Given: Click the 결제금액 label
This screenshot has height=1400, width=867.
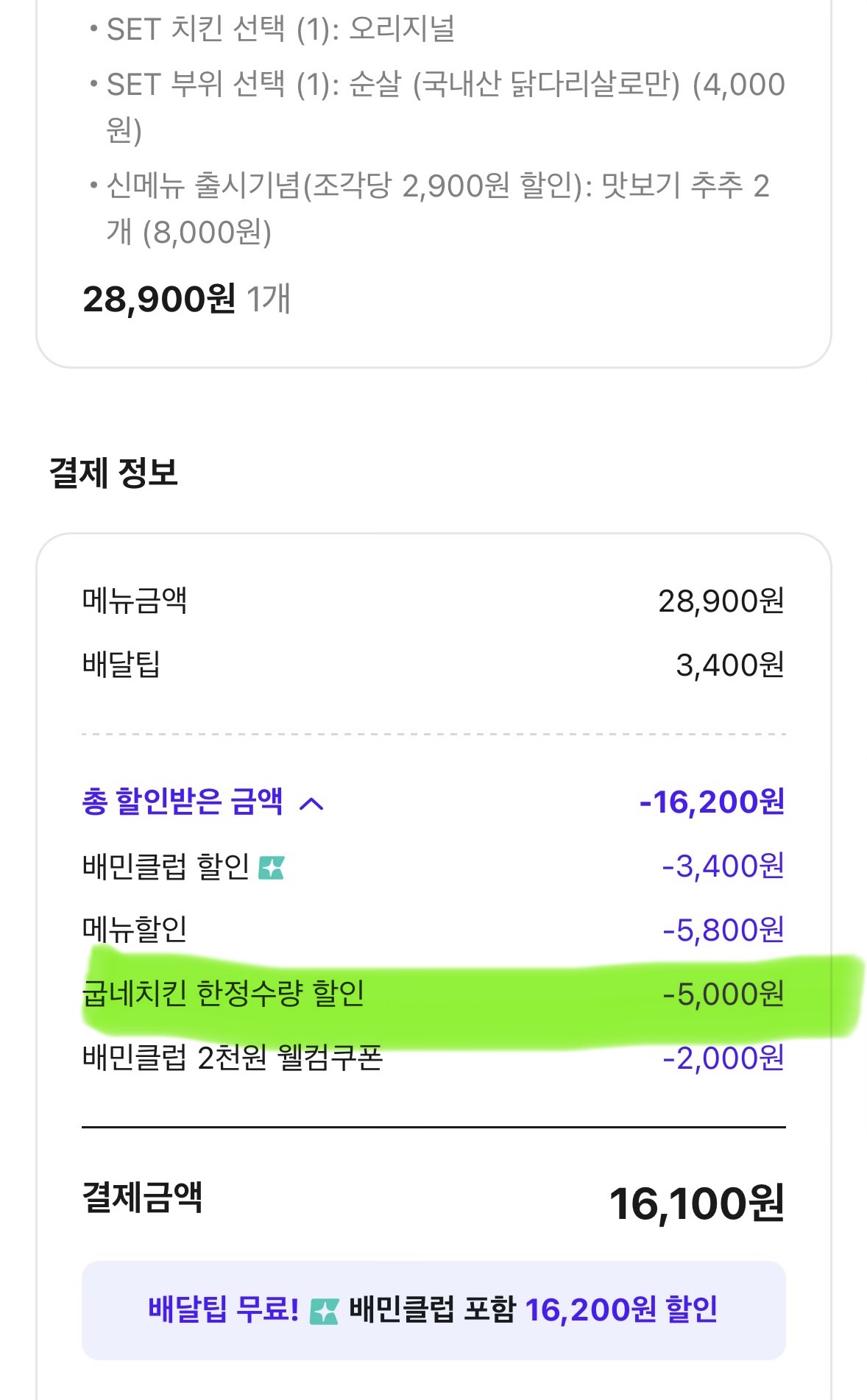Looking at the screenshot, I should pyautogui.click(x=142, y=1197).
